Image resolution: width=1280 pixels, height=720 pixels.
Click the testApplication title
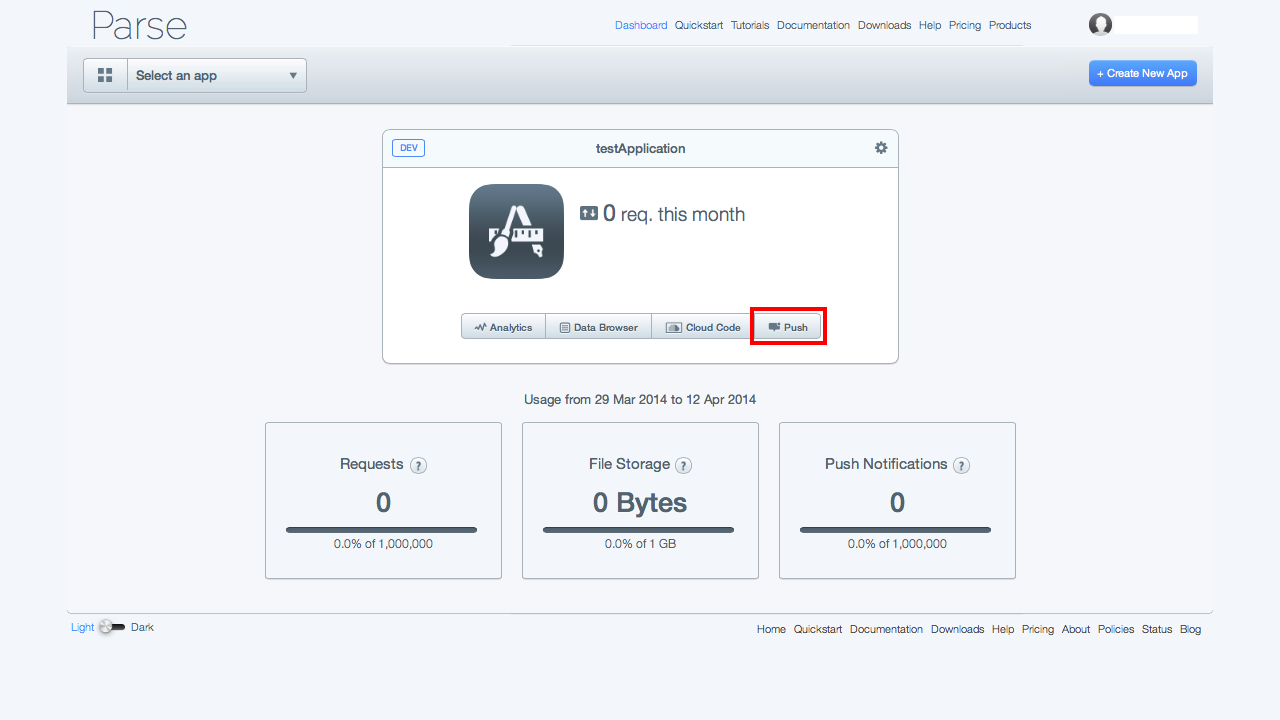coord(641,148)
